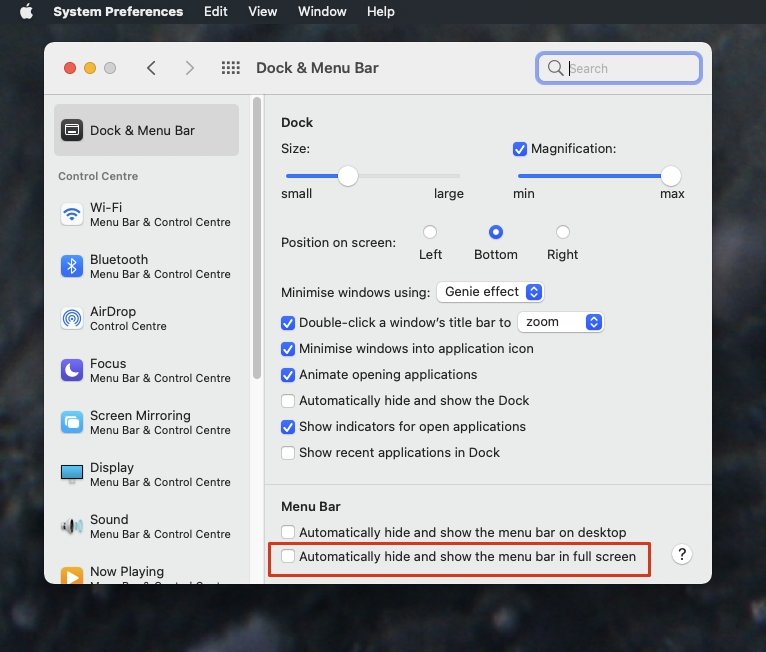Click the Screen Mirroring row label

pos(140,416)
